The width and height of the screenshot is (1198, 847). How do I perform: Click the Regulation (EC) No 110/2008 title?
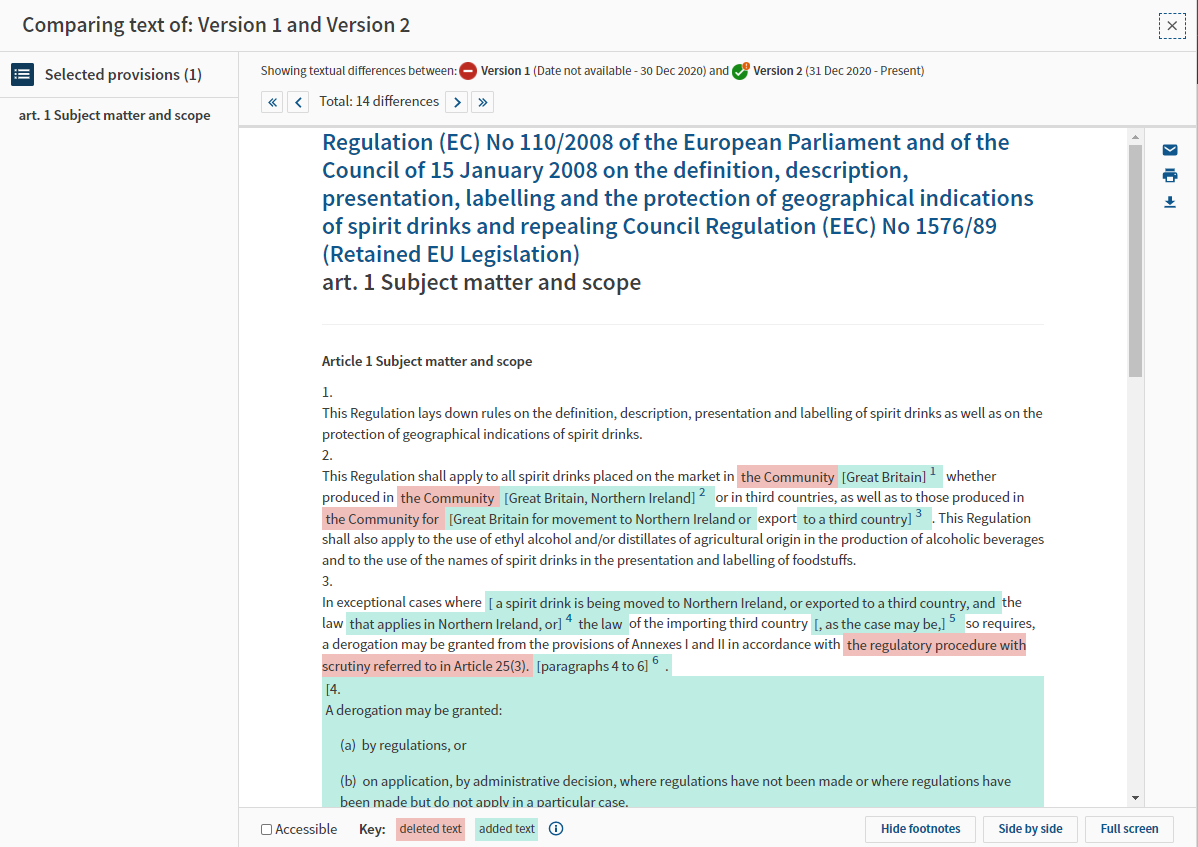(678, 198)
